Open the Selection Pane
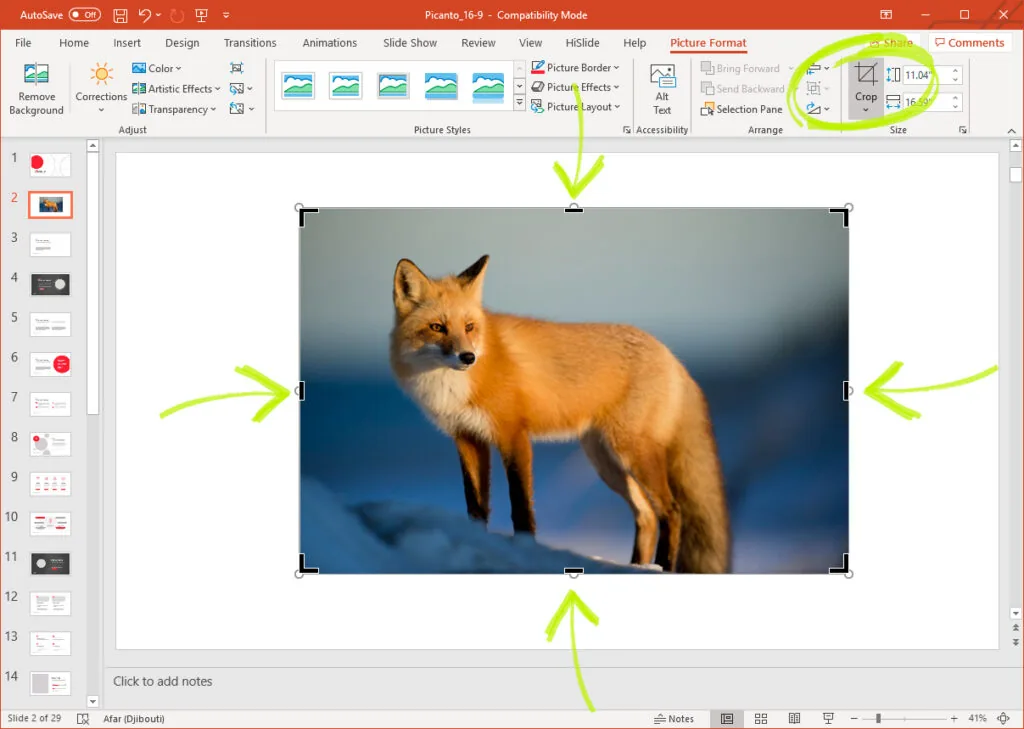This screenshot has height=729, width=1024. (x=741, y=109)
